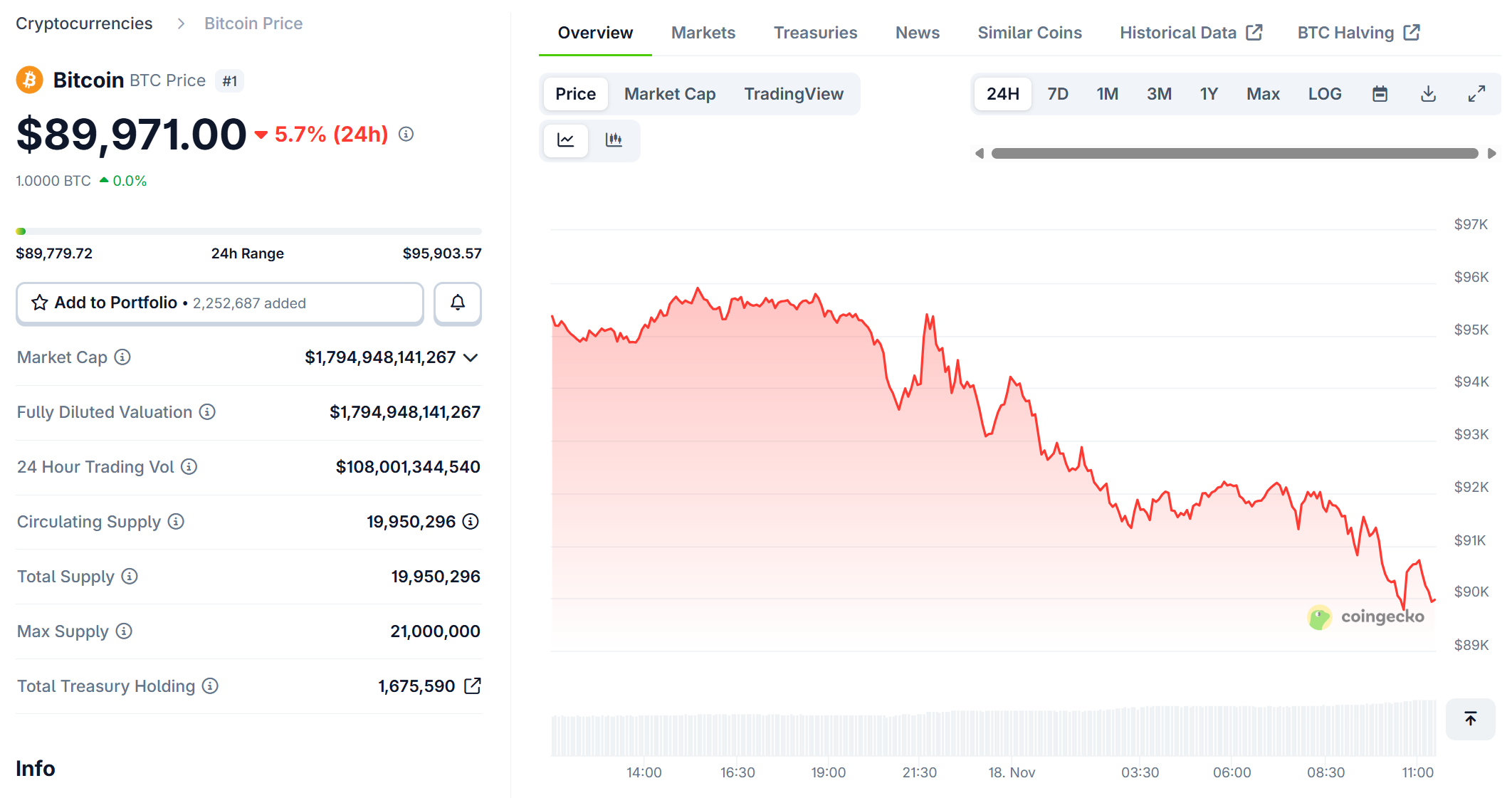Switch chart to candlestick view

coord(614,140)
